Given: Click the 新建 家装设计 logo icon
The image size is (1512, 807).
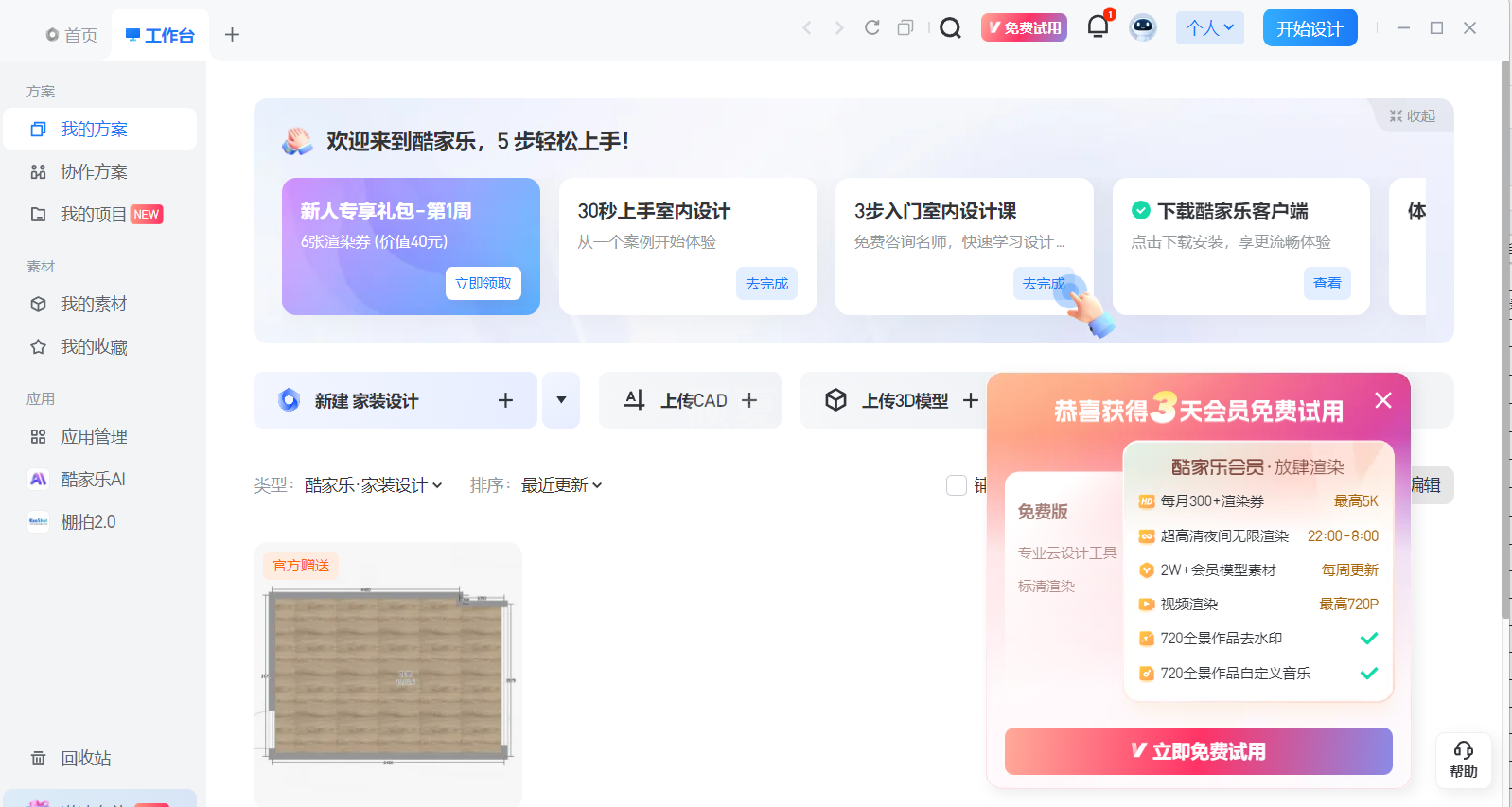Looking at the screenshot, I should pos(290,400).
